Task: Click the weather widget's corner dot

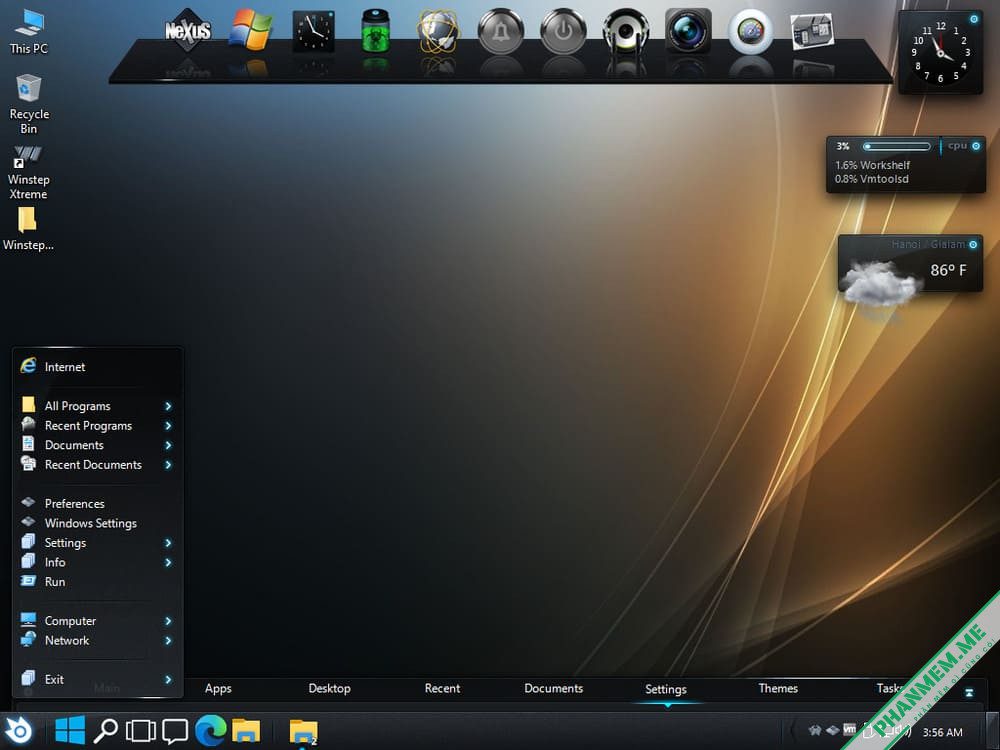Action: [973, 244]
